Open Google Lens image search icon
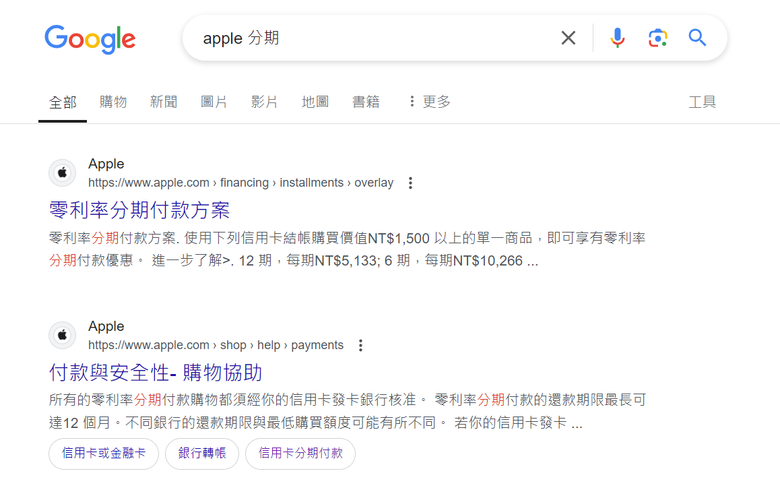 (x=658, y=38)
